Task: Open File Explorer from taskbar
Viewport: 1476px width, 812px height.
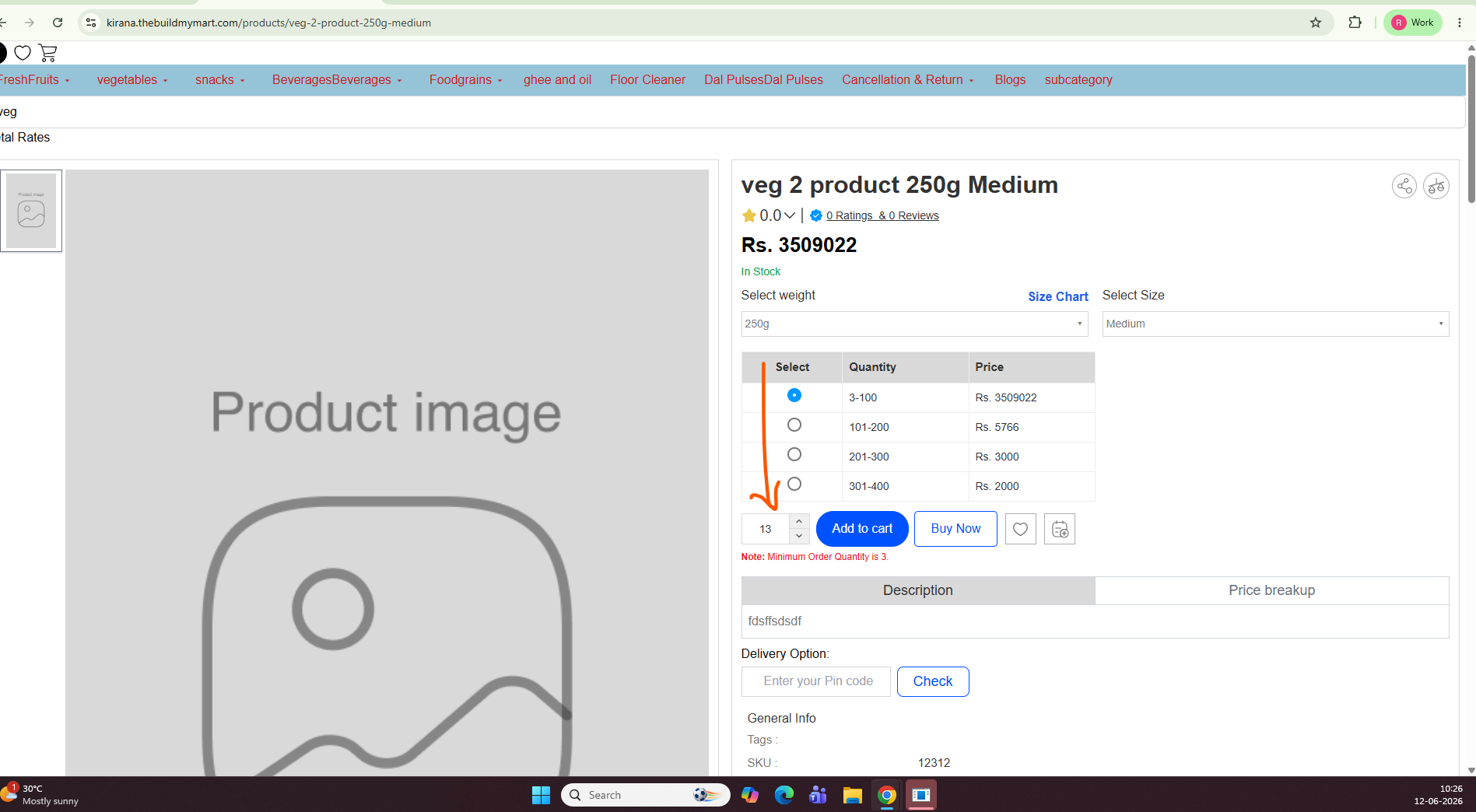Action: pos(852,795)
